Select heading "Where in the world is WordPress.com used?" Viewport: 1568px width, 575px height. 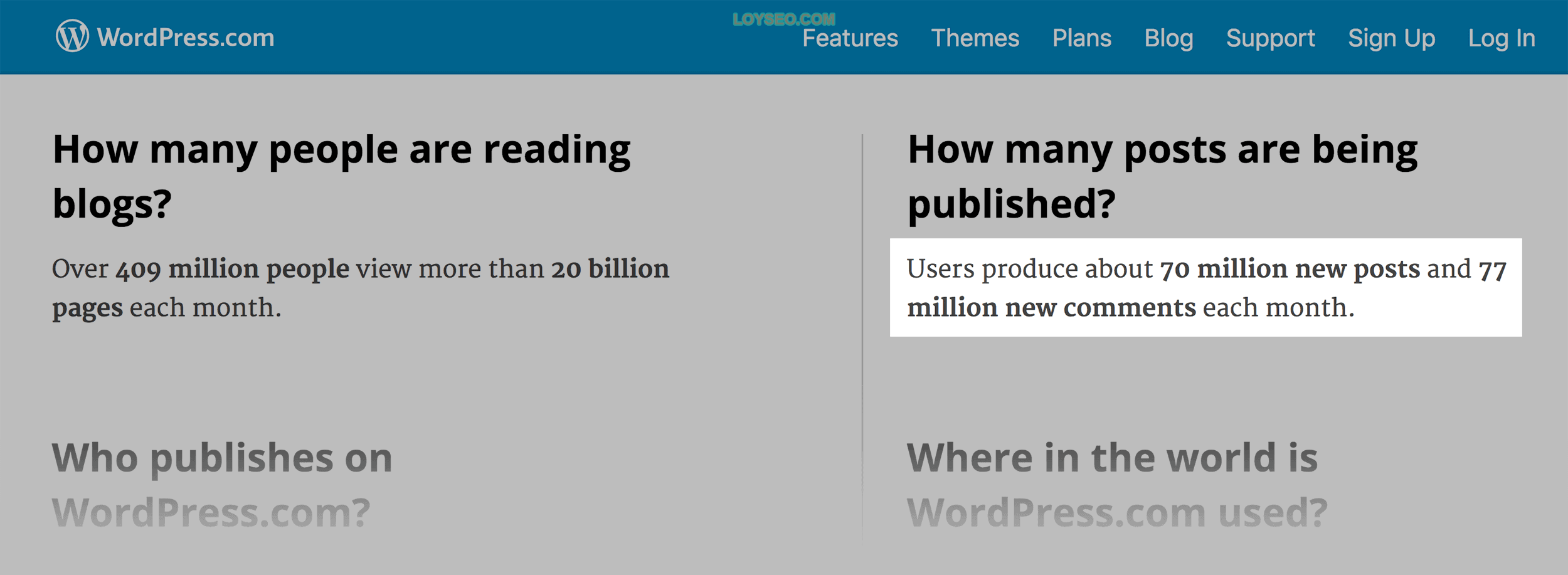(x=1117, y=485)
